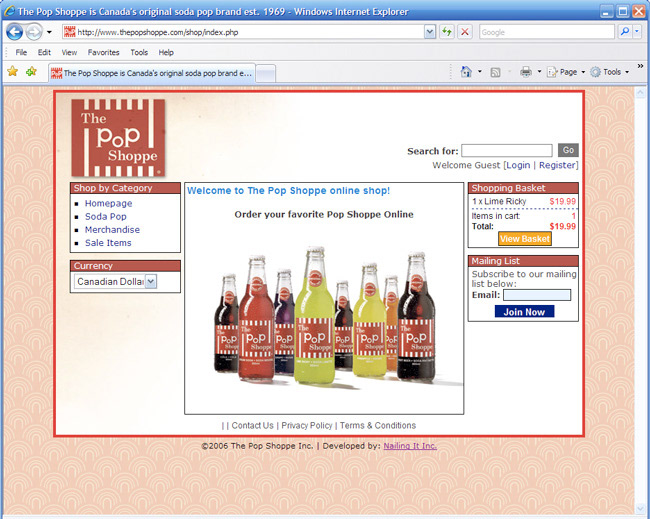Viewport: 650px width, 519px height.
Task: Click the Pop Shoppe favicon in address bar
Action: pos(70,32)
